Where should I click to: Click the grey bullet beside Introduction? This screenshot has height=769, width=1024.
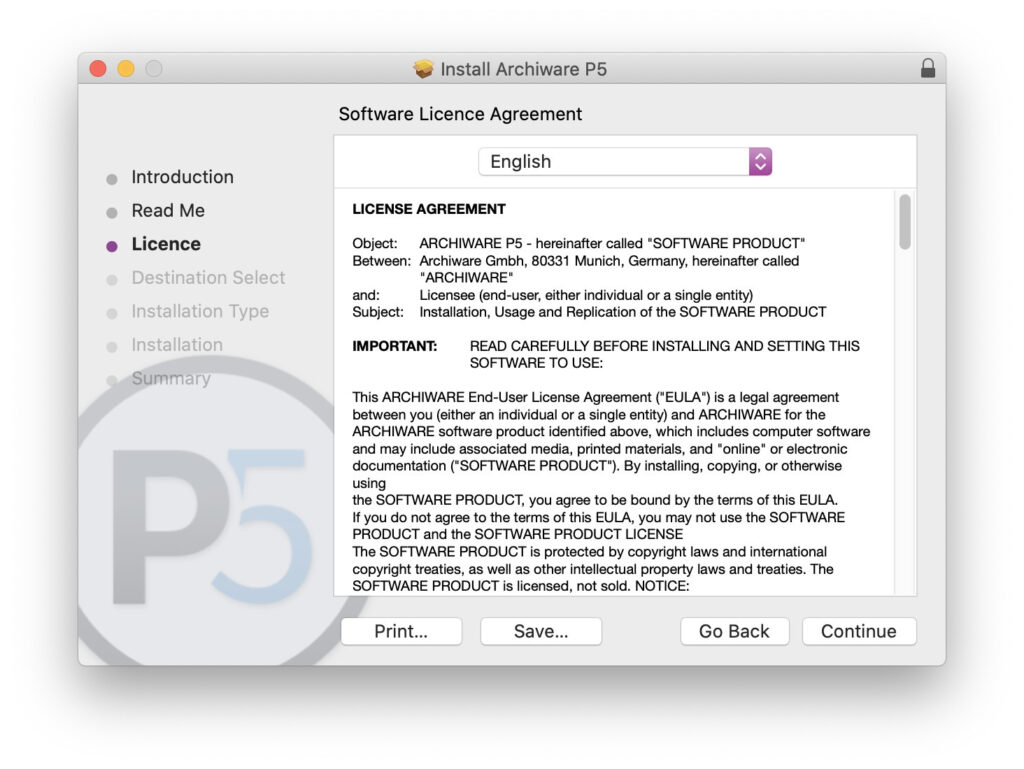[x=112, y=179]
